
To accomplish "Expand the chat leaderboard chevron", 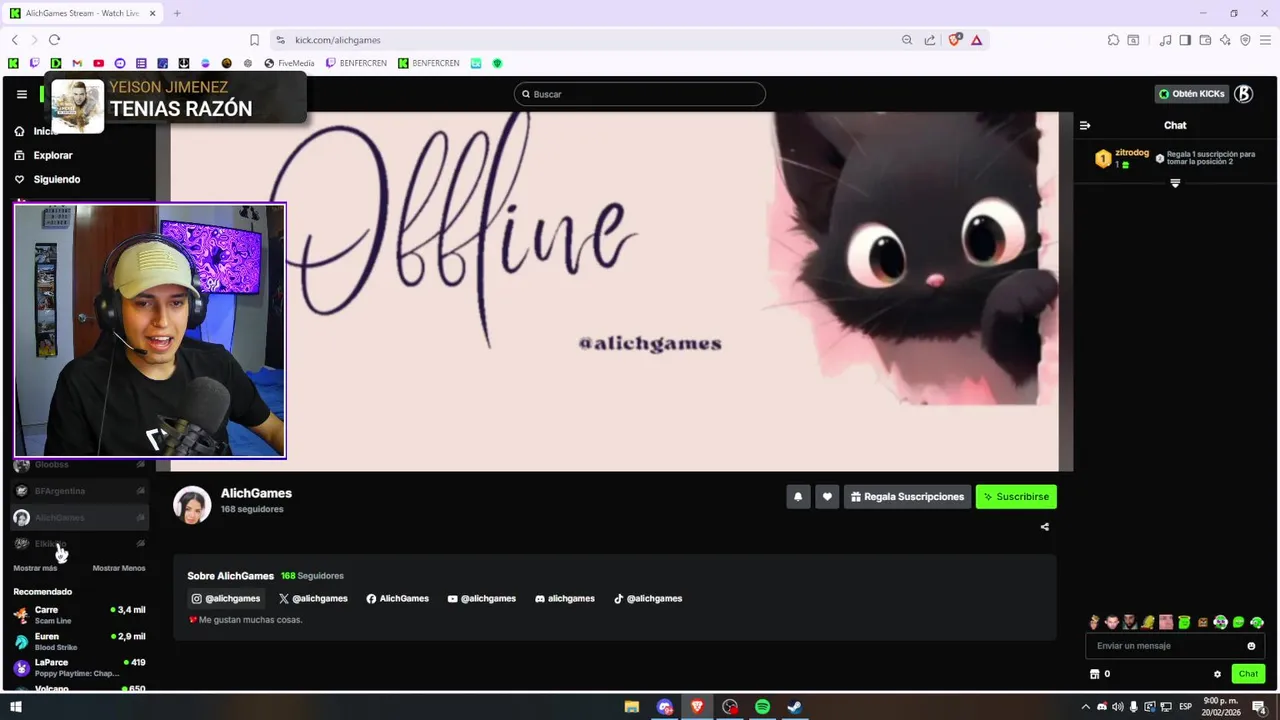I will [1175, 183].
